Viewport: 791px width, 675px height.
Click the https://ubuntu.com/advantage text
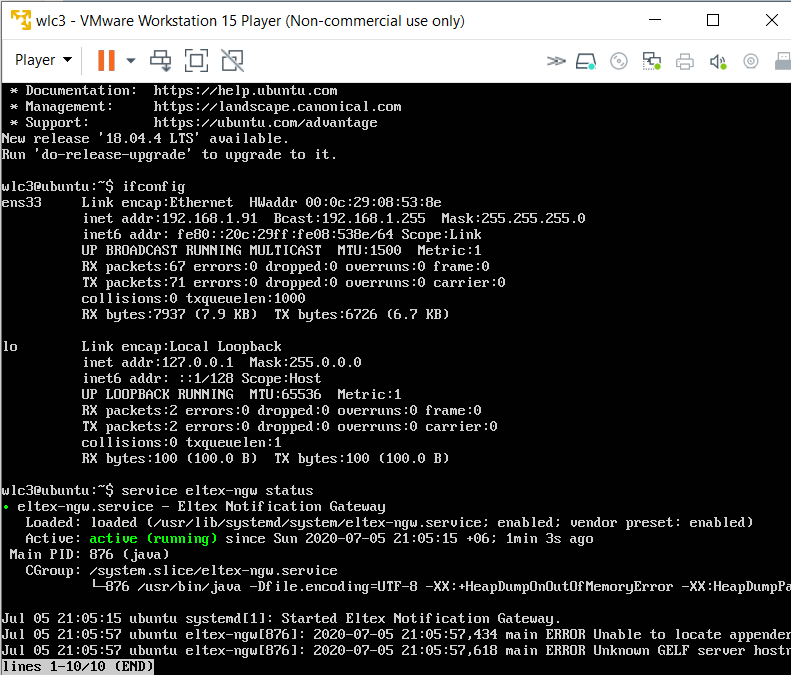click(x=265, y=123)
